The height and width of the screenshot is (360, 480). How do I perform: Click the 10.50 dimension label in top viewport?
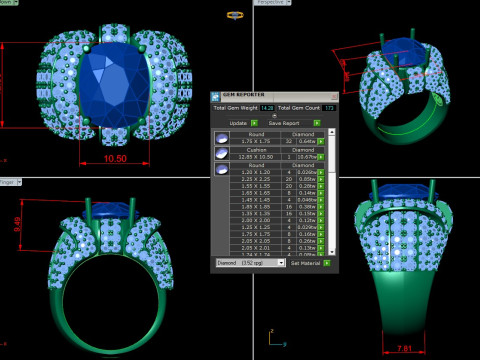coord(115,159)
